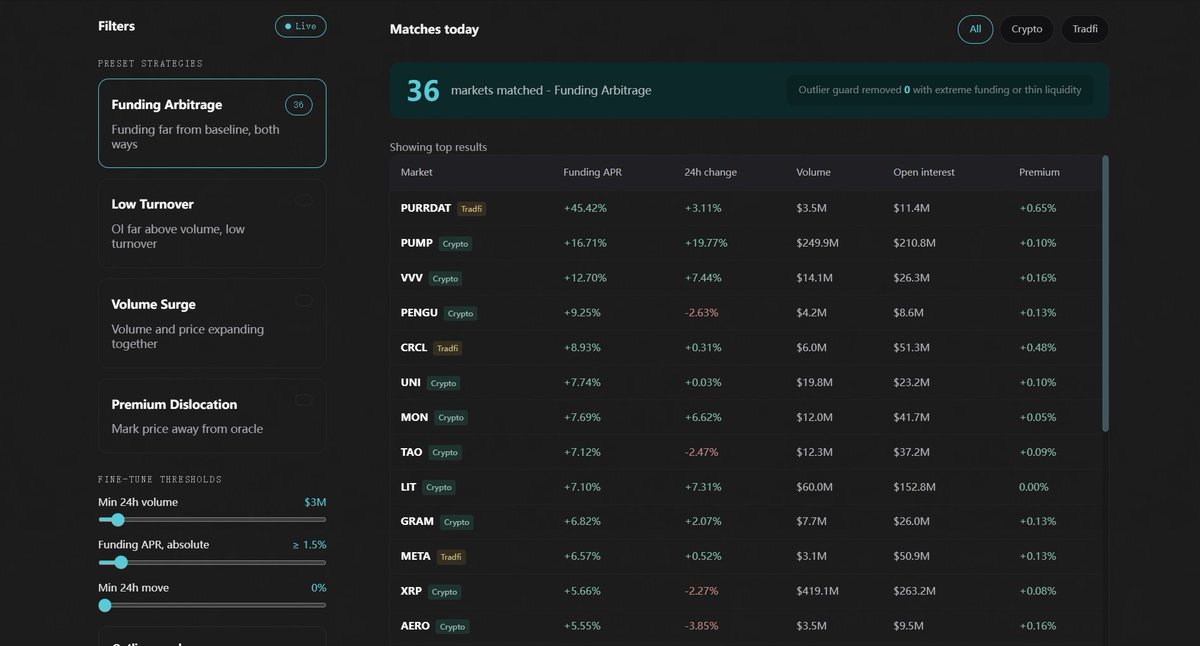Viewport: 1200px width, 646px height.
Task: Select the Low Turnover preset strategy
Action: [x=212, y=223]
